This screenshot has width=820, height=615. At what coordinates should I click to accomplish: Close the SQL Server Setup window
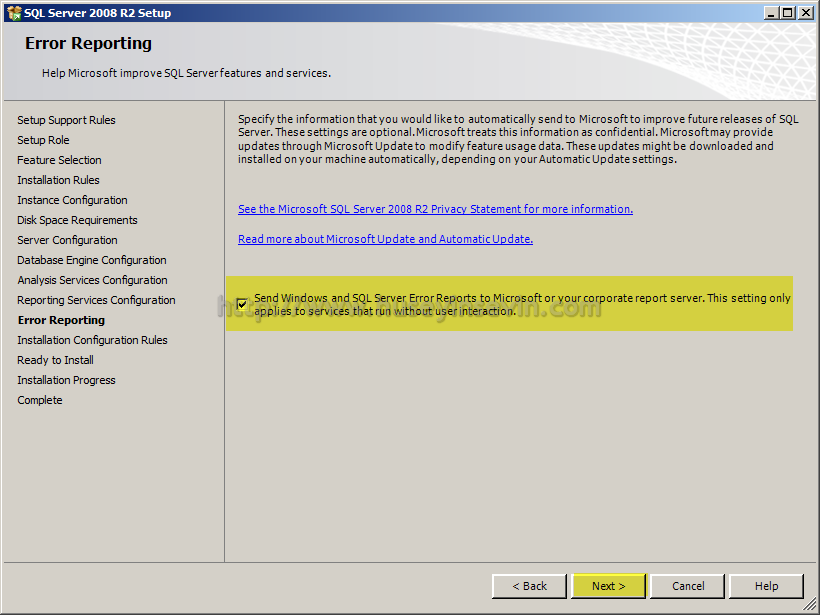click(806, 13)
